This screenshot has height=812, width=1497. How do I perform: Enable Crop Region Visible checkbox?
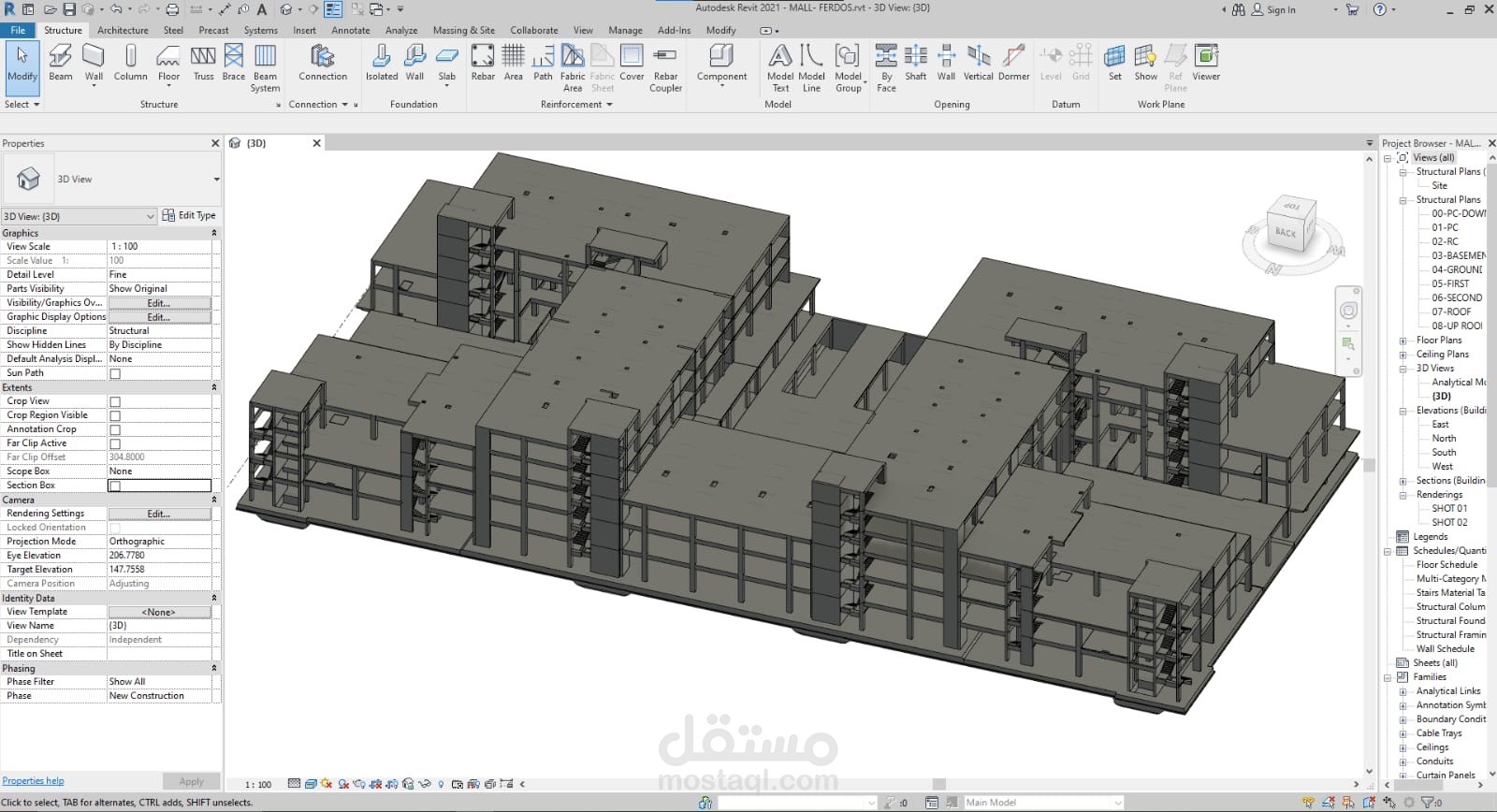tap(115, 415)
